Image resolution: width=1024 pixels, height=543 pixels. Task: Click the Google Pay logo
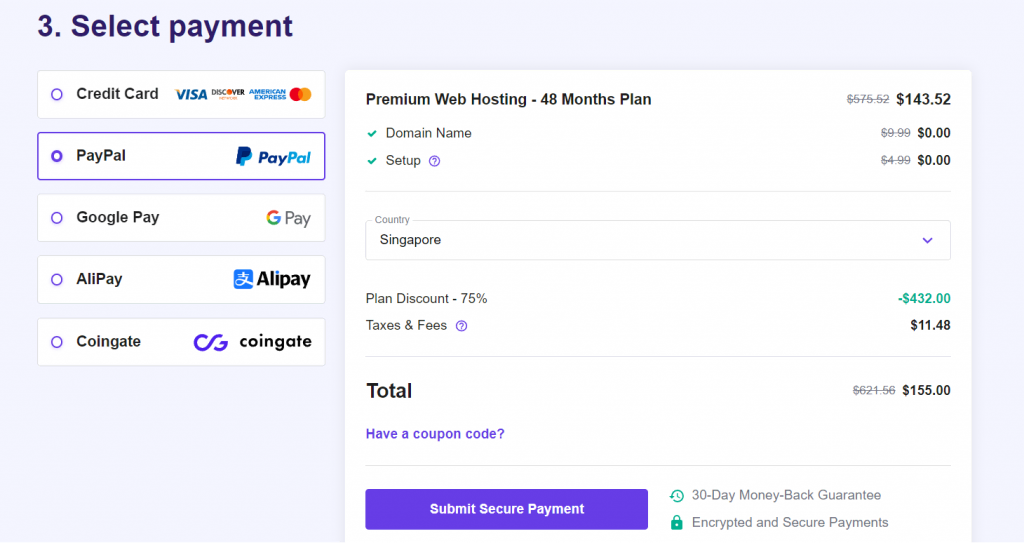288,218
